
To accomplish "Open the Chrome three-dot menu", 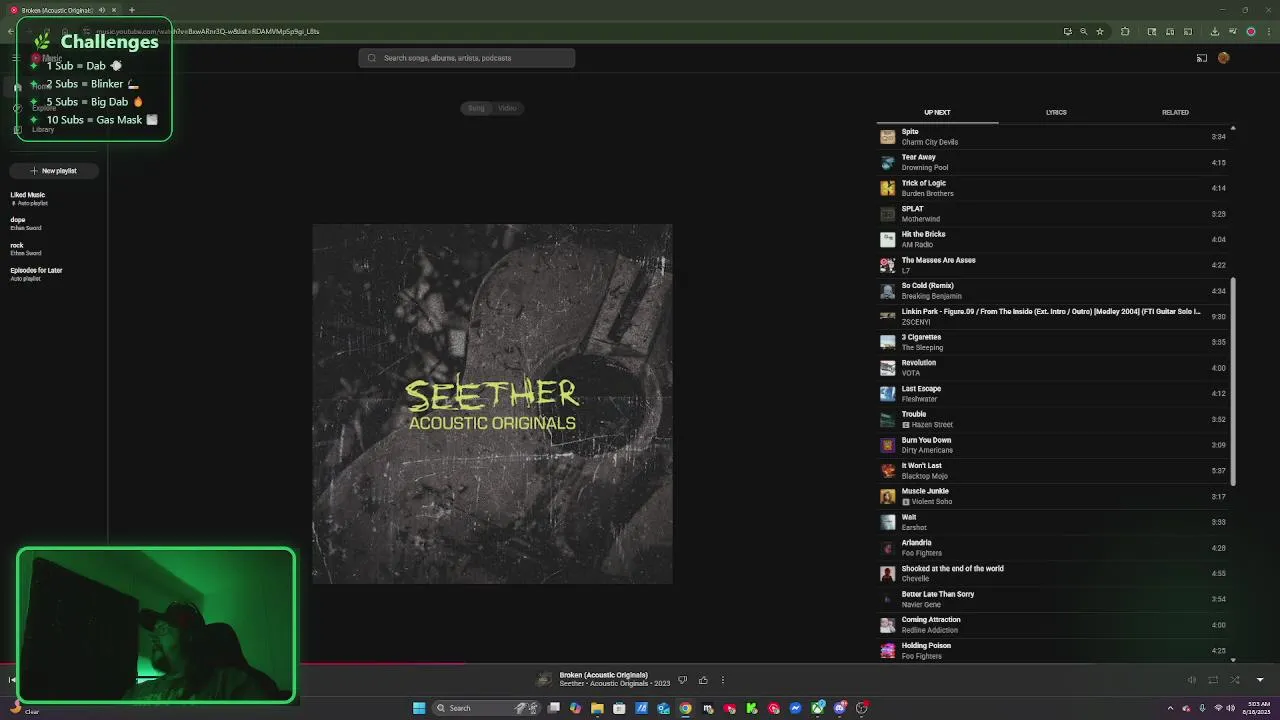I will coord(1267,31).
